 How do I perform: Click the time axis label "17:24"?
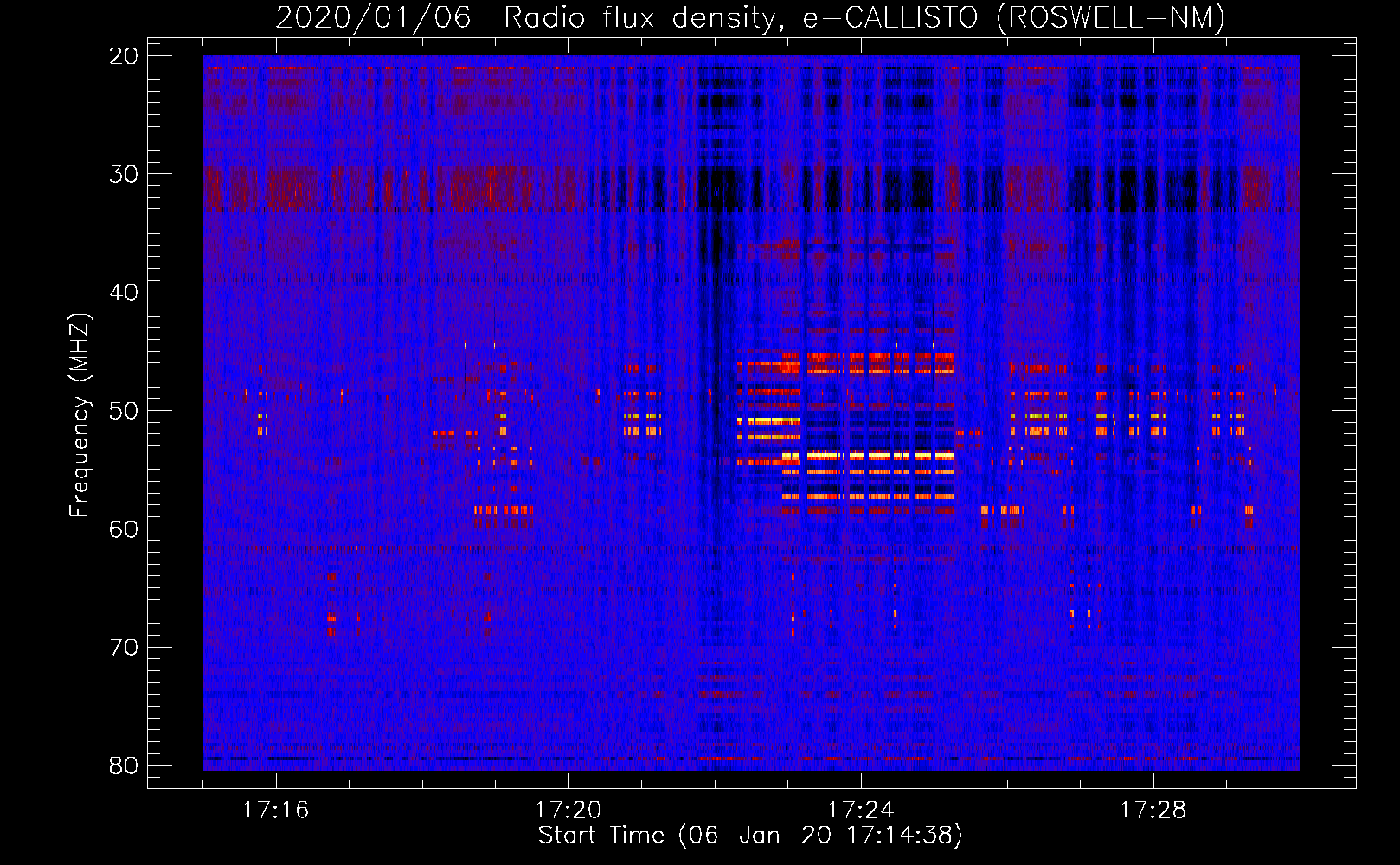pos(860,811)
